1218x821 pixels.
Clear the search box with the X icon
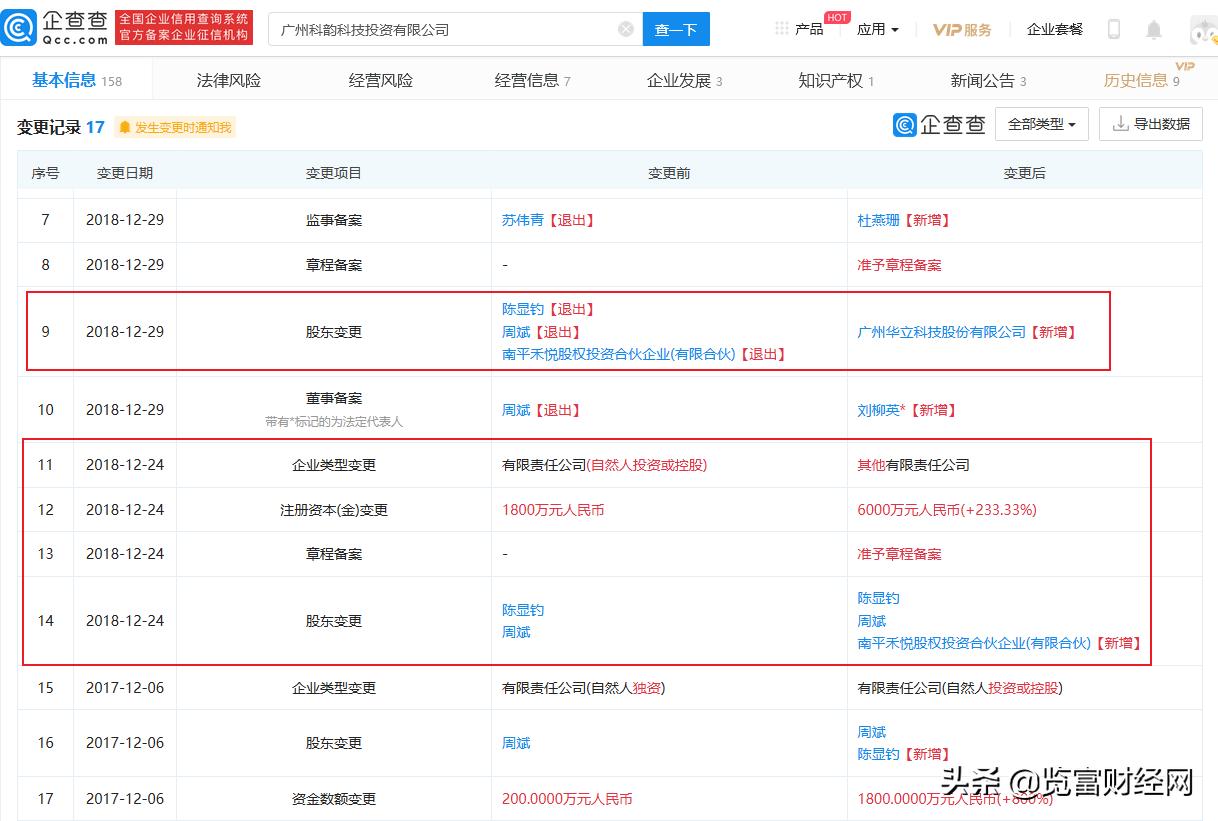click(x=626, y=29)
